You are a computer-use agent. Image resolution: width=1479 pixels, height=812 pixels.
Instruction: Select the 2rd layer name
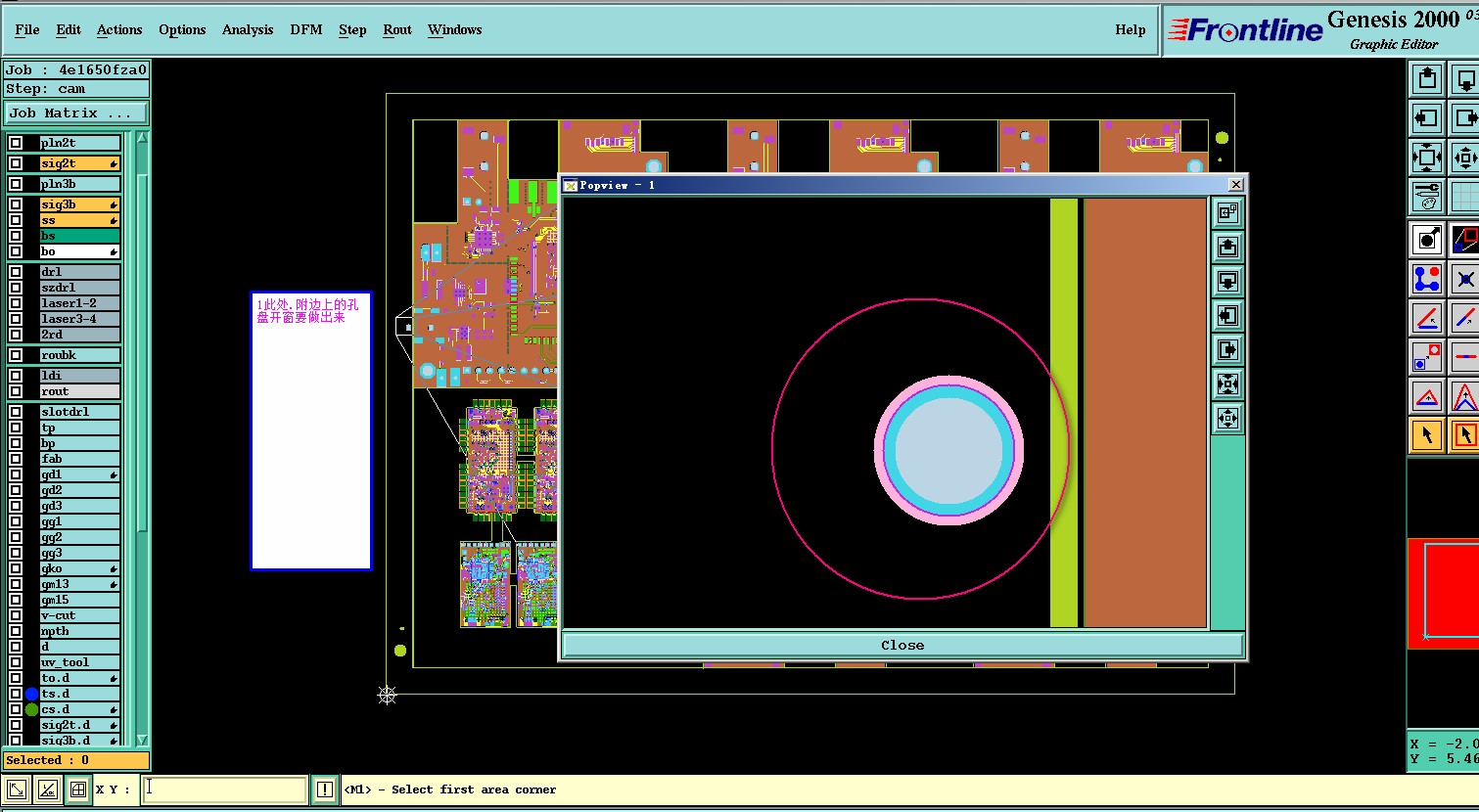click(x=79, y=335)
